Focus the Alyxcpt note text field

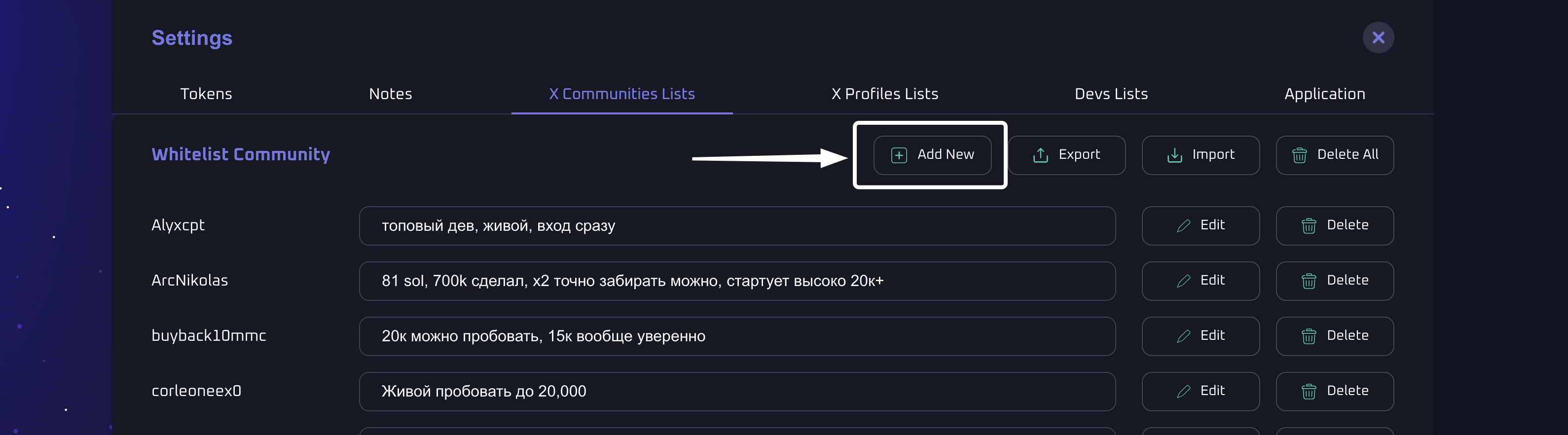click(736, 226)
